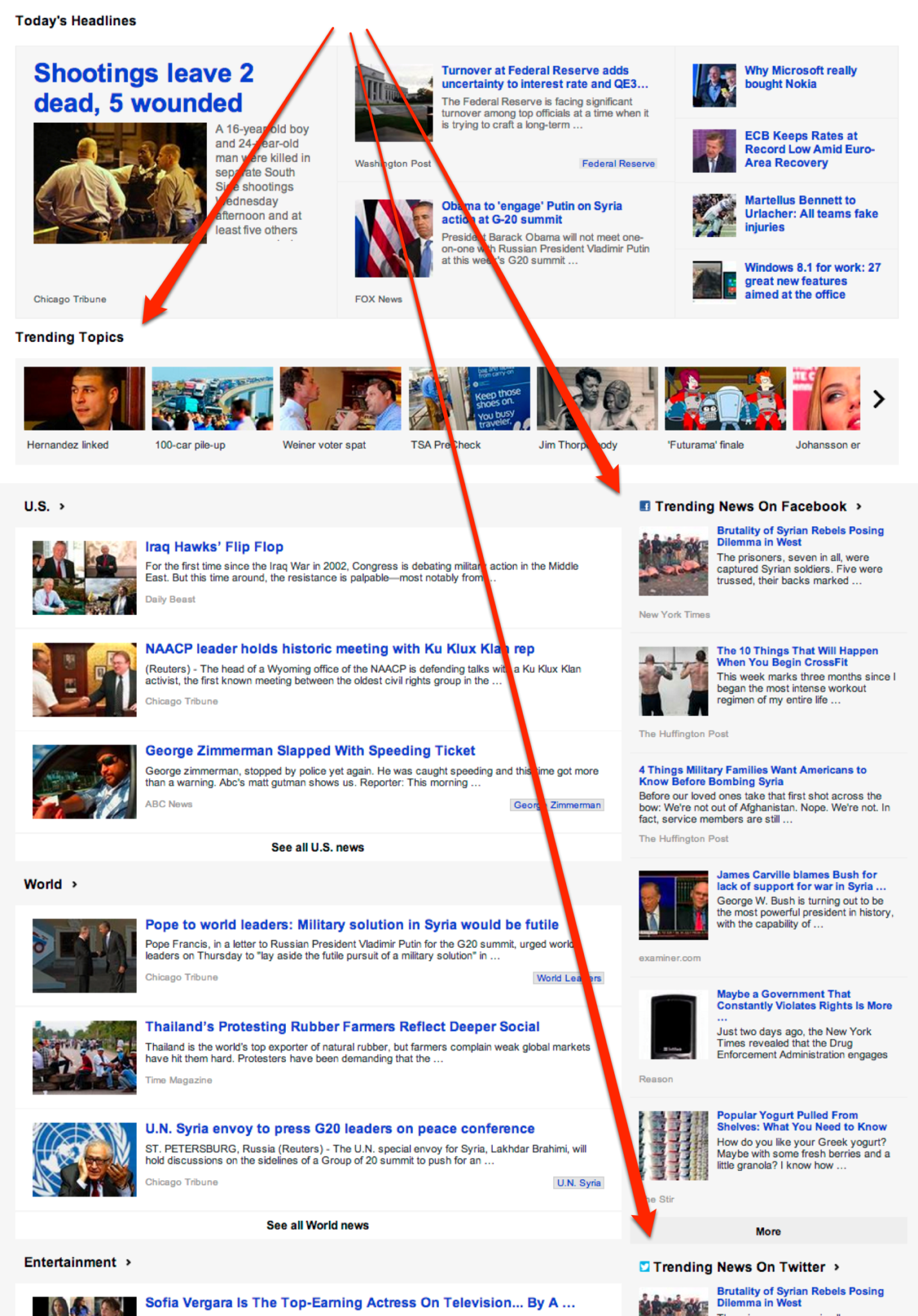Open 'Windows 8.1 for work' article
The width and height of the screenshot is (918, 1316).
pyautogui.click(x=813, y=281)
